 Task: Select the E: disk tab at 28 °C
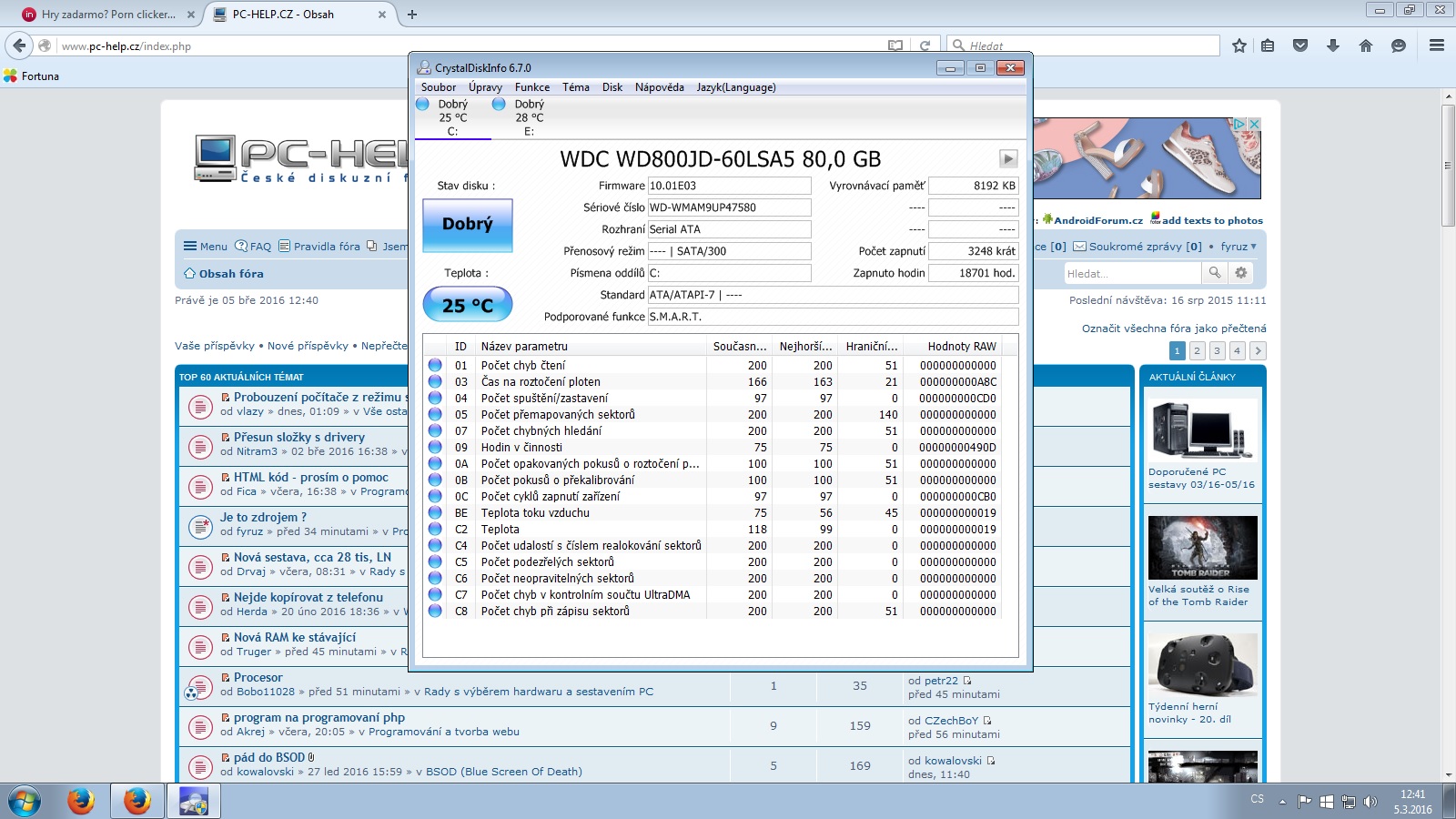point(529,118)
